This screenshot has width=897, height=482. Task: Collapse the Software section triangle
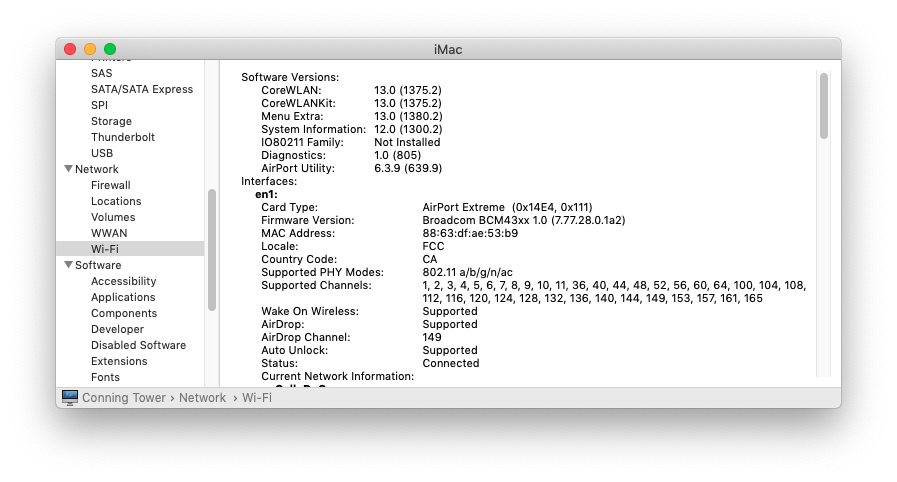(69, 265)
